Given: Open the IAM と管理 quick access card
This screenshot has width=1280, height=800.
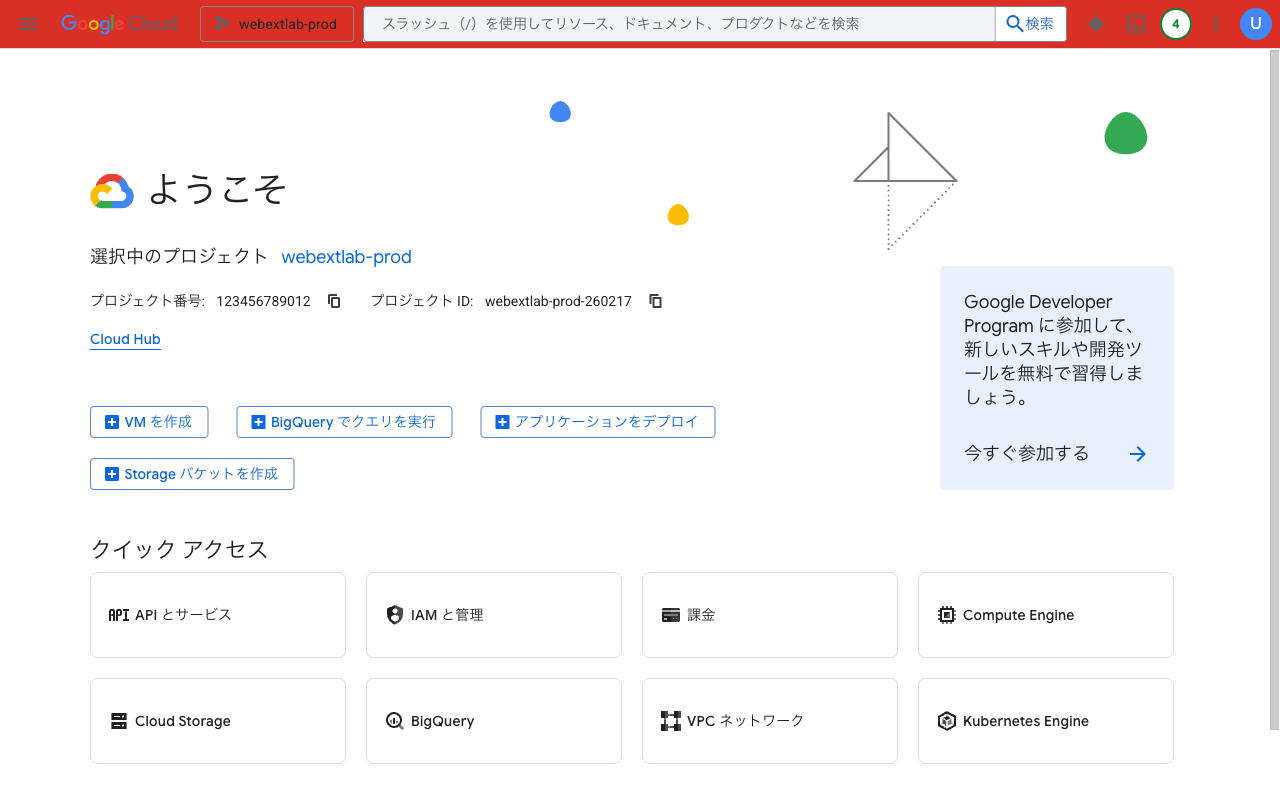Looking at the screenshot, I should click(494, 615).
